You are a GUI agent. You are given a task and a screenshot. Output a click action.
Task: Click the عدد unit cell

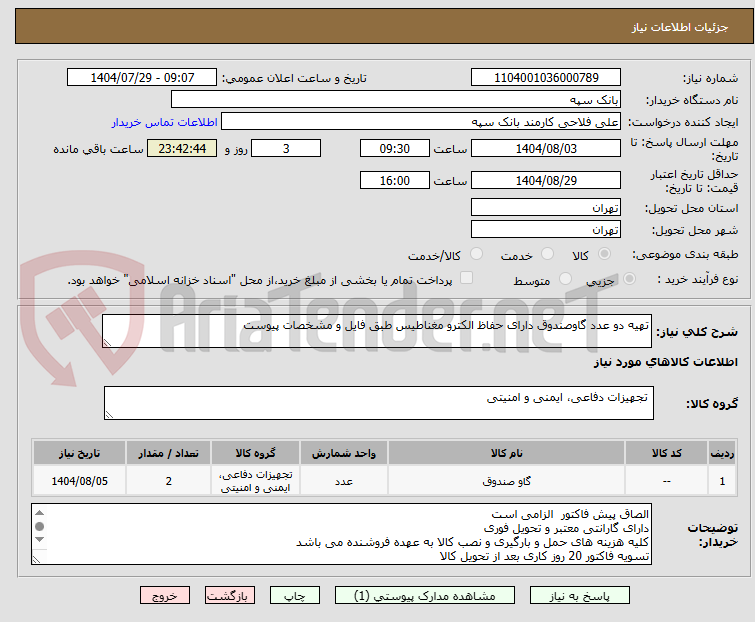click(344, 480)
